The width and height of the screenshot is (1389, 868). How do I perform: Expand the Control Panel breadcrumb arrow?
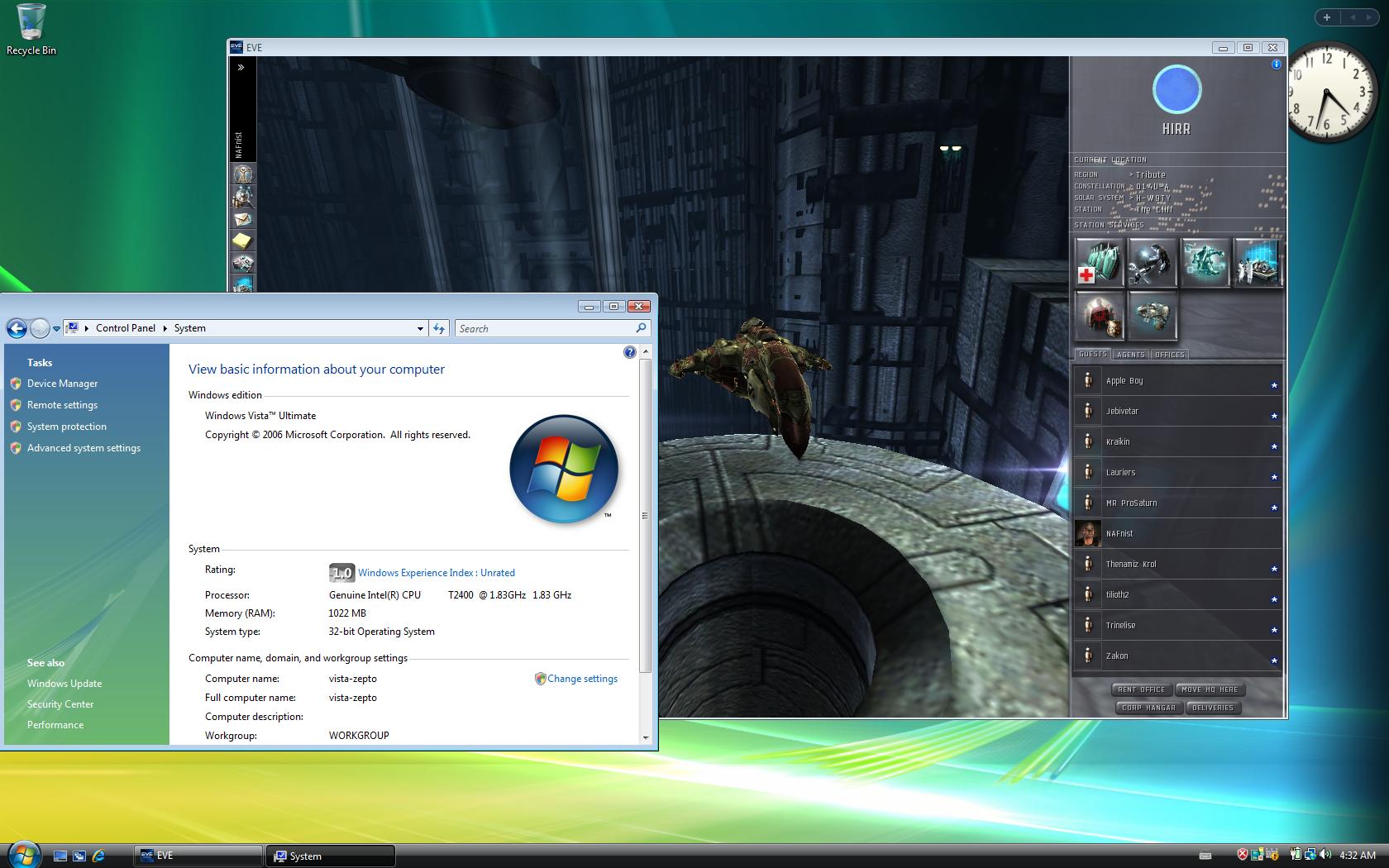pos(165,328)
